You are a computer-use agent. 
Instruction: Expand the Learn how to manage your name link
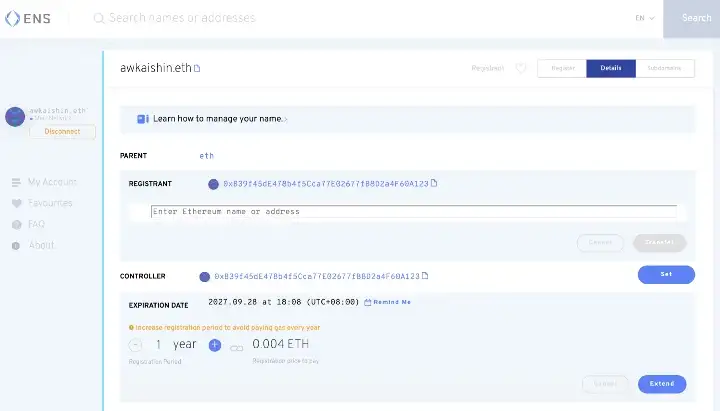(216, 119)
